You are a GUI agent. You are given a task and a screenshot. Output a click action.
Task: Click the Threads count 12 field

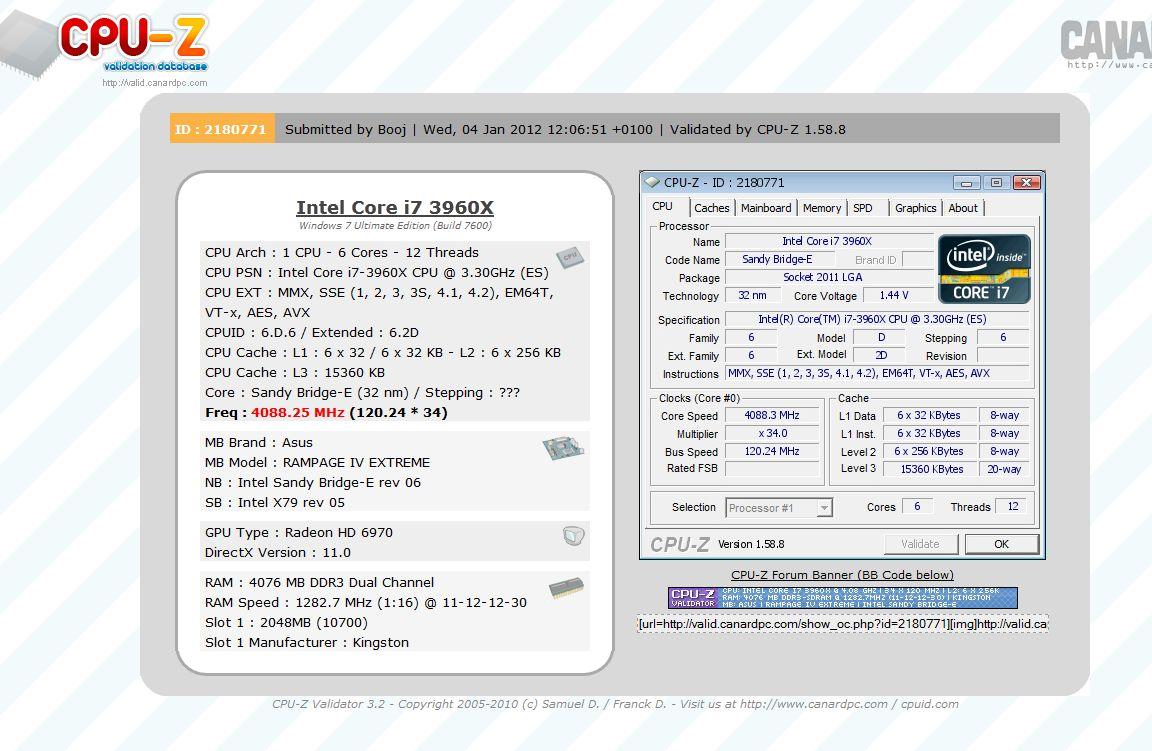pos(1011,506)
